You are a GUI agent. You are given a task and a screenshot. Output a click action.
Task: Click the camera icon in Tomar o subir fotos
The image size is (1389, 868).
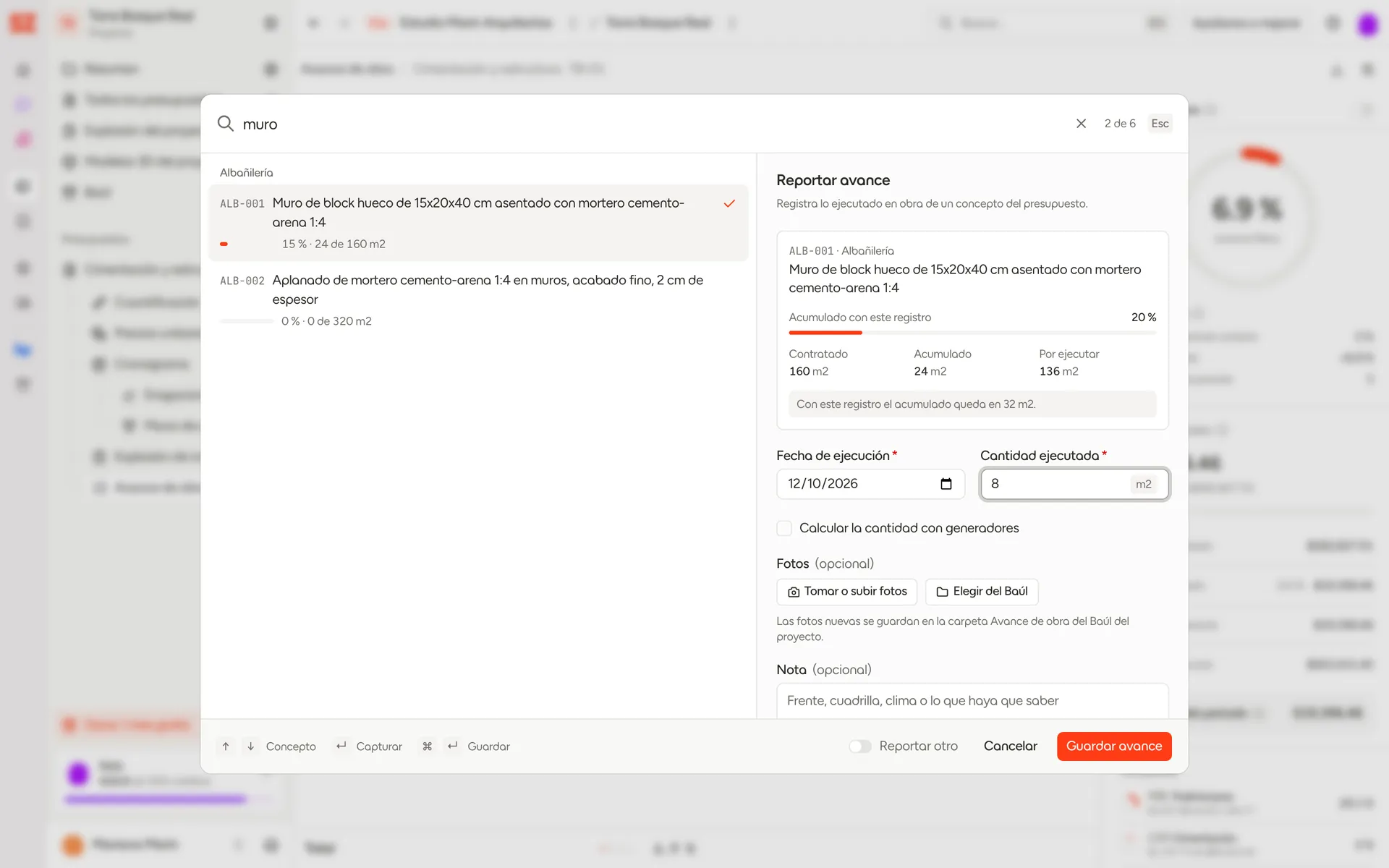tap(794, 592)
